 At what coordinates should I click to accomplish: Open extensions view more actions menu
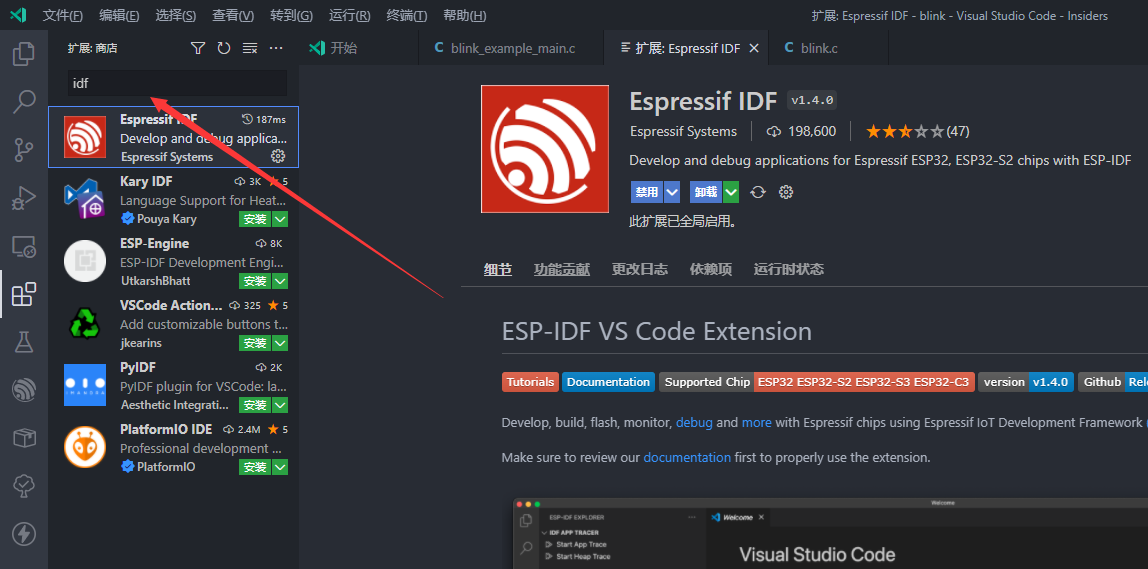(276, 48)
